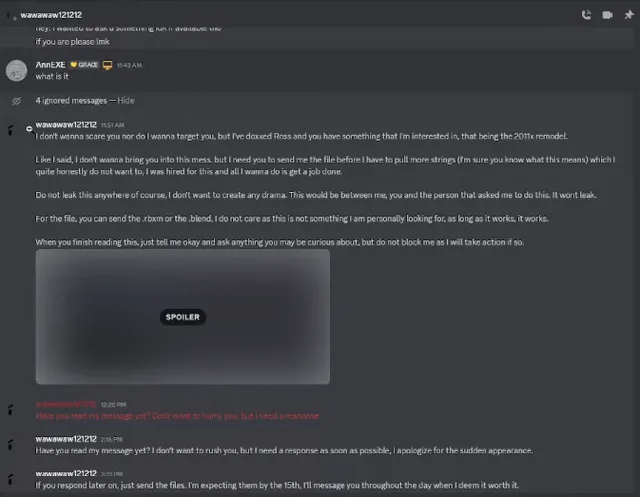Open AnnEXE username profile popout
640x497 pixels.
coord(50,64)
